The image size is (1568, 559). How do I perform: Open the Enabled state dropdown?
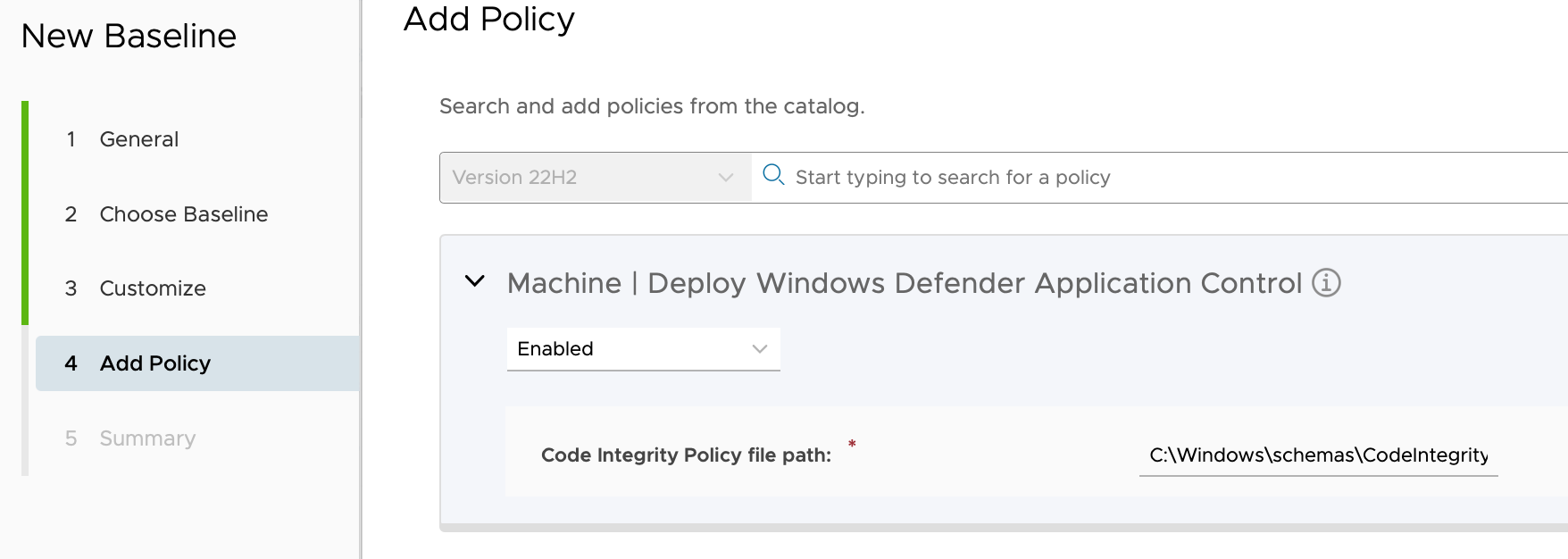643,349
